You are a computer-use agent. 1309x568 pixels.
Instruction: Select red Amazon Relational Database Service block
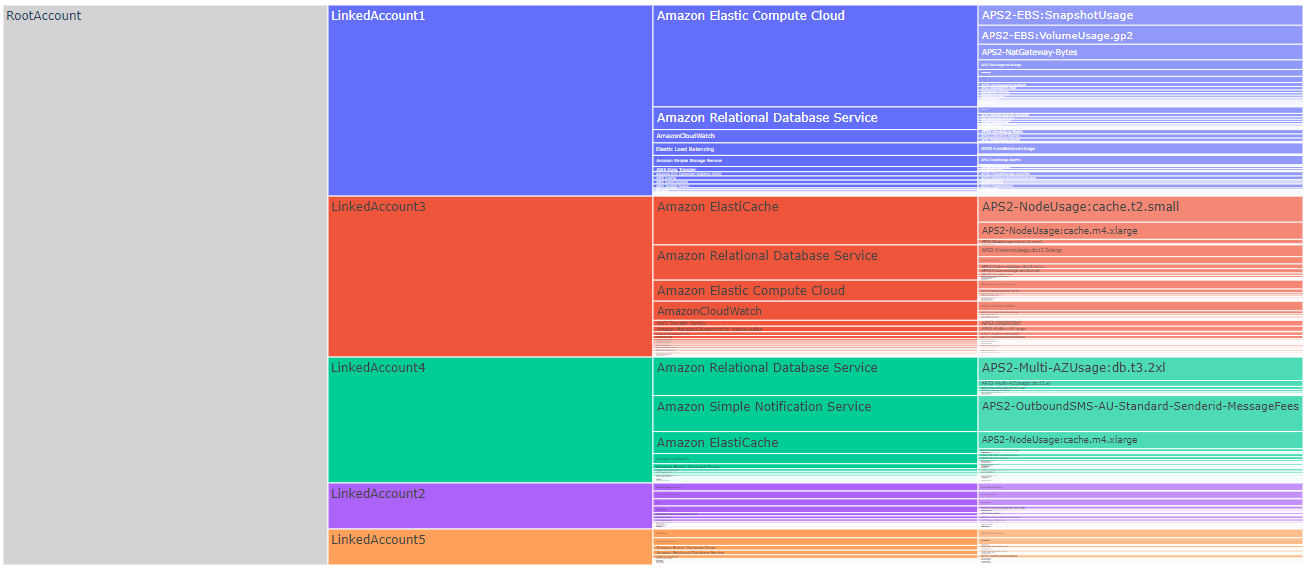[x=815, y=262]
